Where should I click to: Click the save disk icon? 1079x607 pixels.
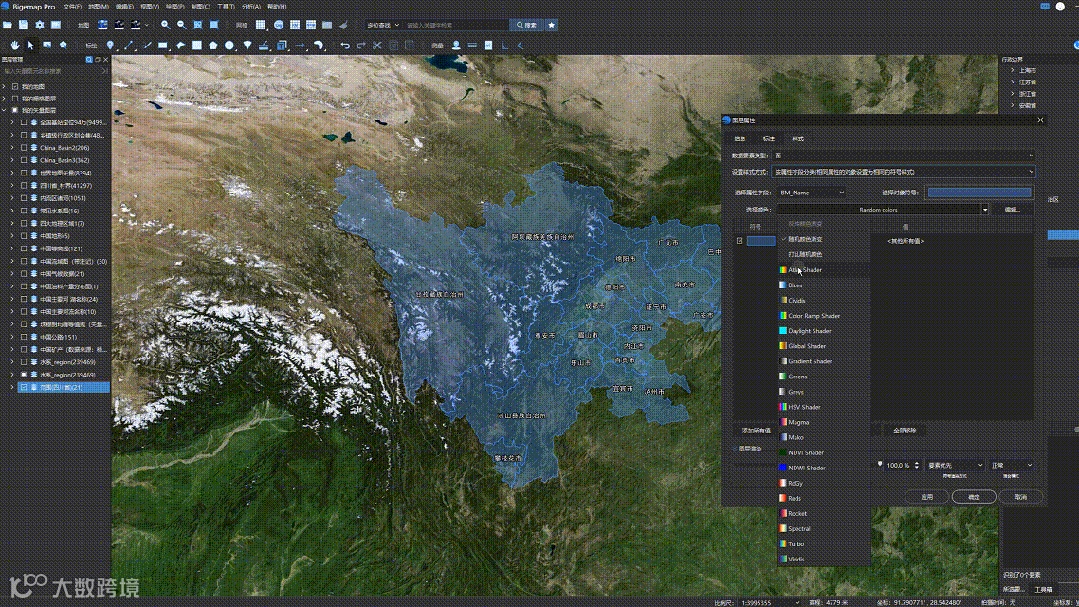coord(23,25)
